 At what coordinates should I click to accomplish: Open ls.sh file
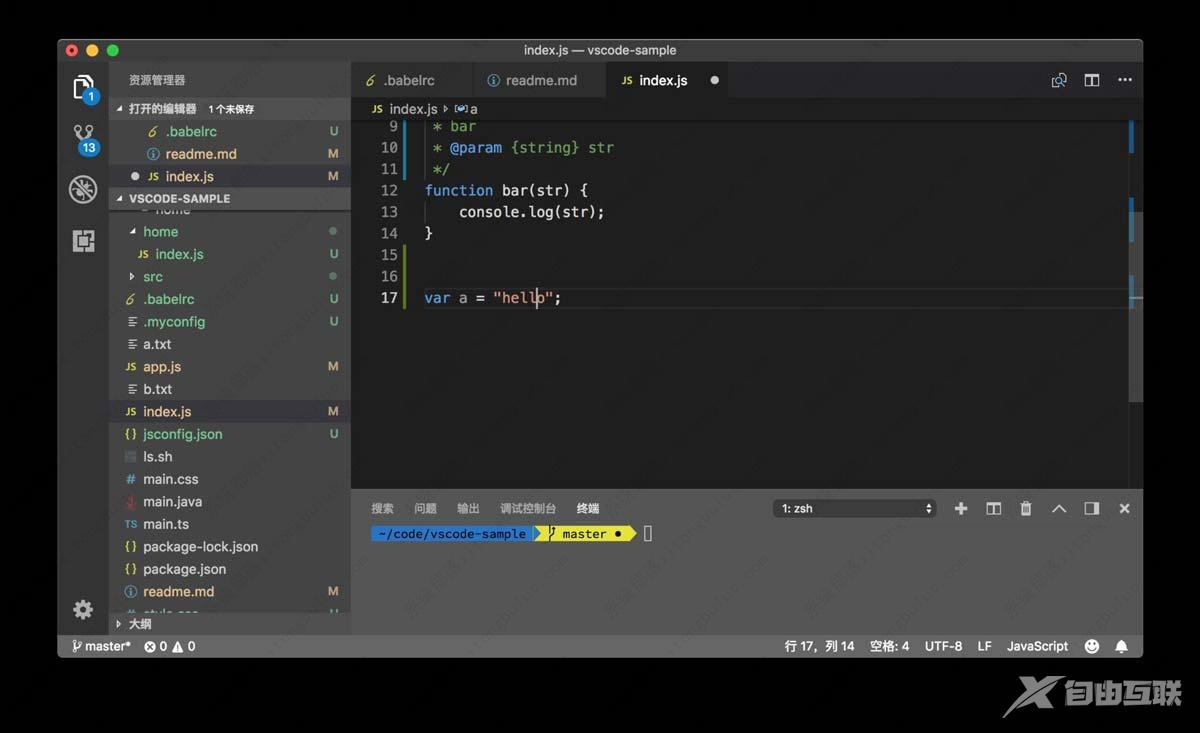[229, 457]
